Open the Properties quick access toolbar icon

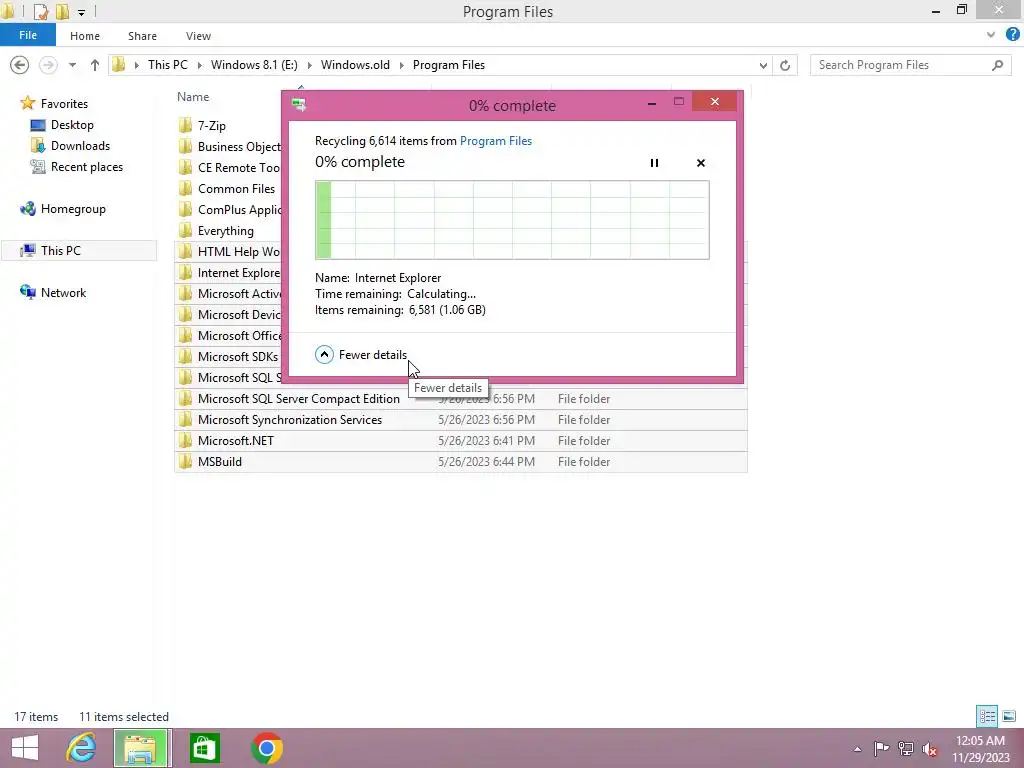tap(40, 12)
